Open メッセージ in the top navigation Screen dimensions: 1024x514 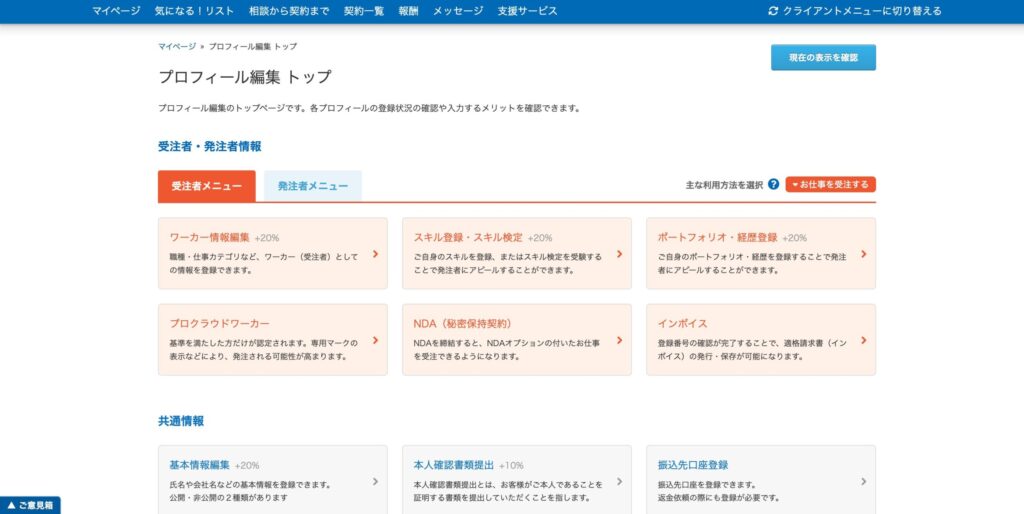pyautogui.click(x=458, y=11)
